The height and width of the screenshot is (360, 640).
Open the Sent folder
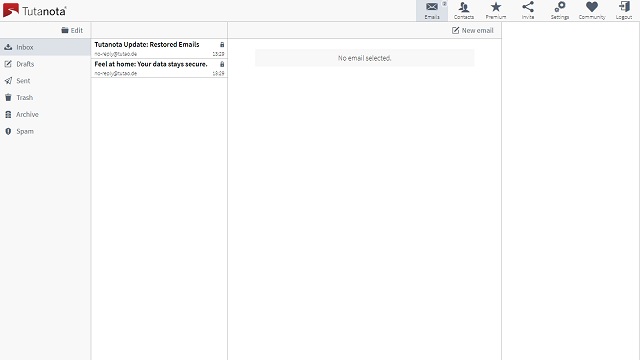tap(45, 81)
